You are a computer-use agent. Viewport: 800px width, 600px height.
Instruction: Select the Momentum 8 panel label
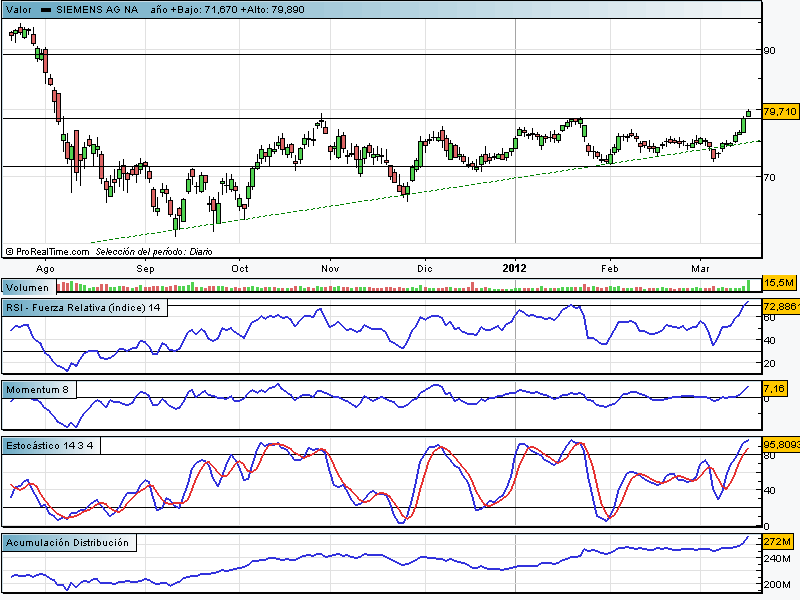[x=39, y=390]
